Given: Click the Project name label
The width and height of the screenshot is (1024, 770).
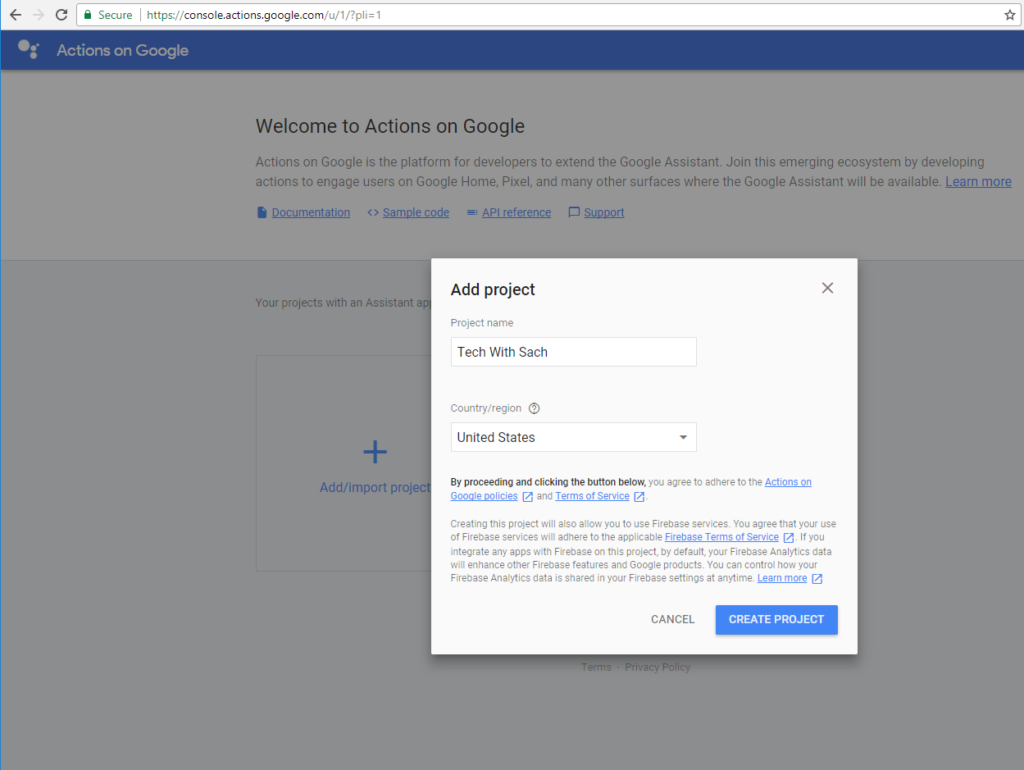Looking at the screenshot, I should (481, 323).
